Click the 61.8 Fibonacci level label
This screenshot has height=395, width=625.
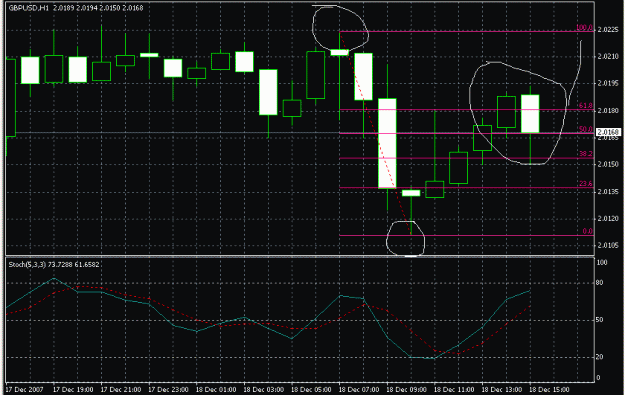(x=585, y=106)
